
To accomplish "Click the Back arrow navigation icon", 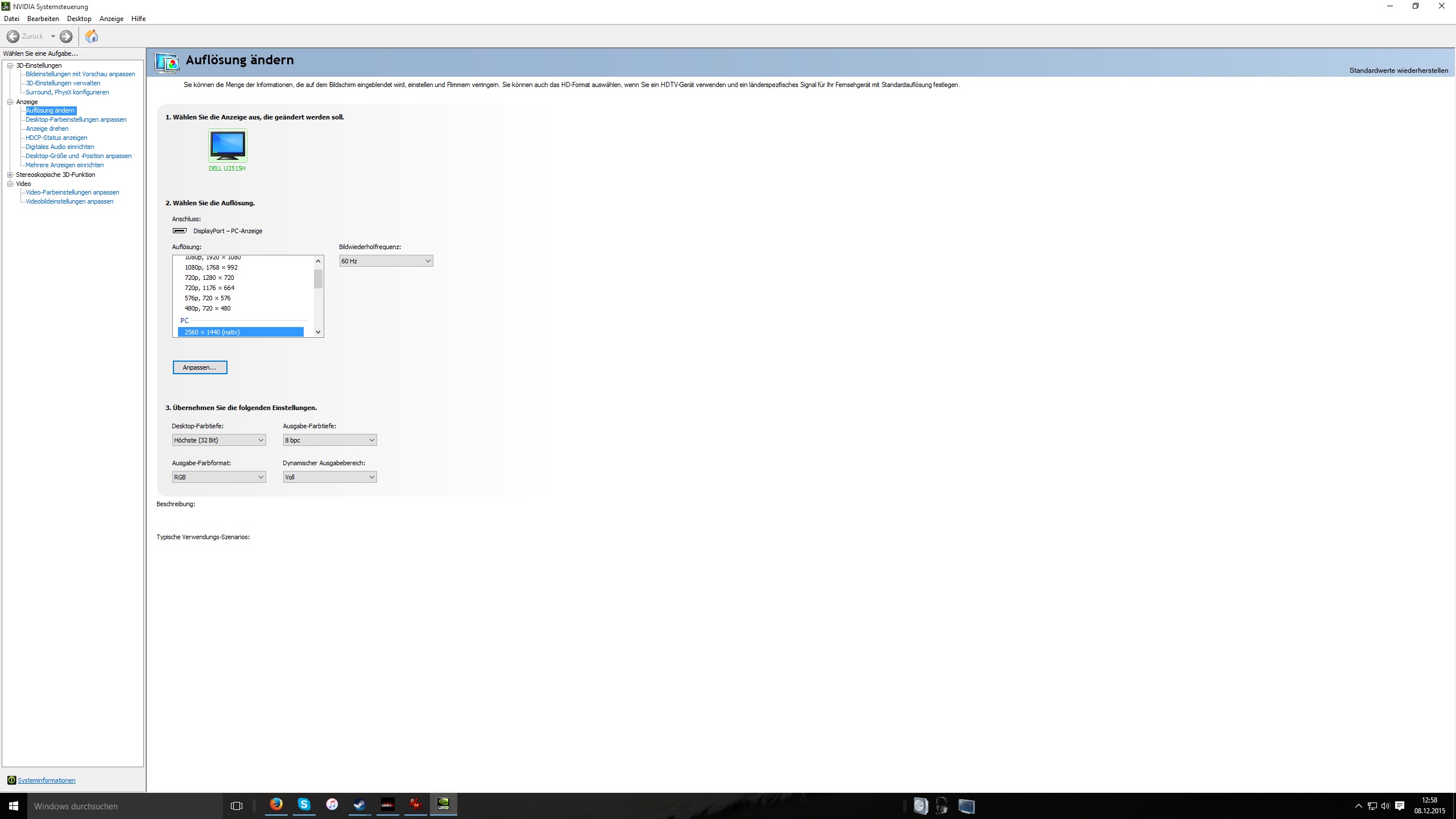I will pos(13,36).
